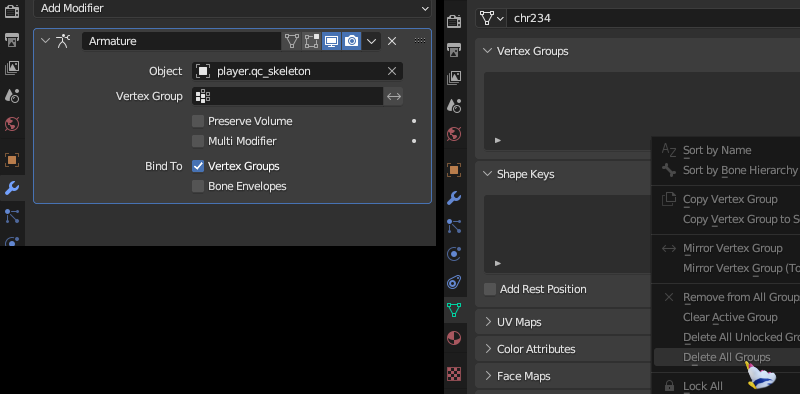Enable Multi Modifier checkbox
This screenshot has width=800, height=394.
[x=198, y=141]
